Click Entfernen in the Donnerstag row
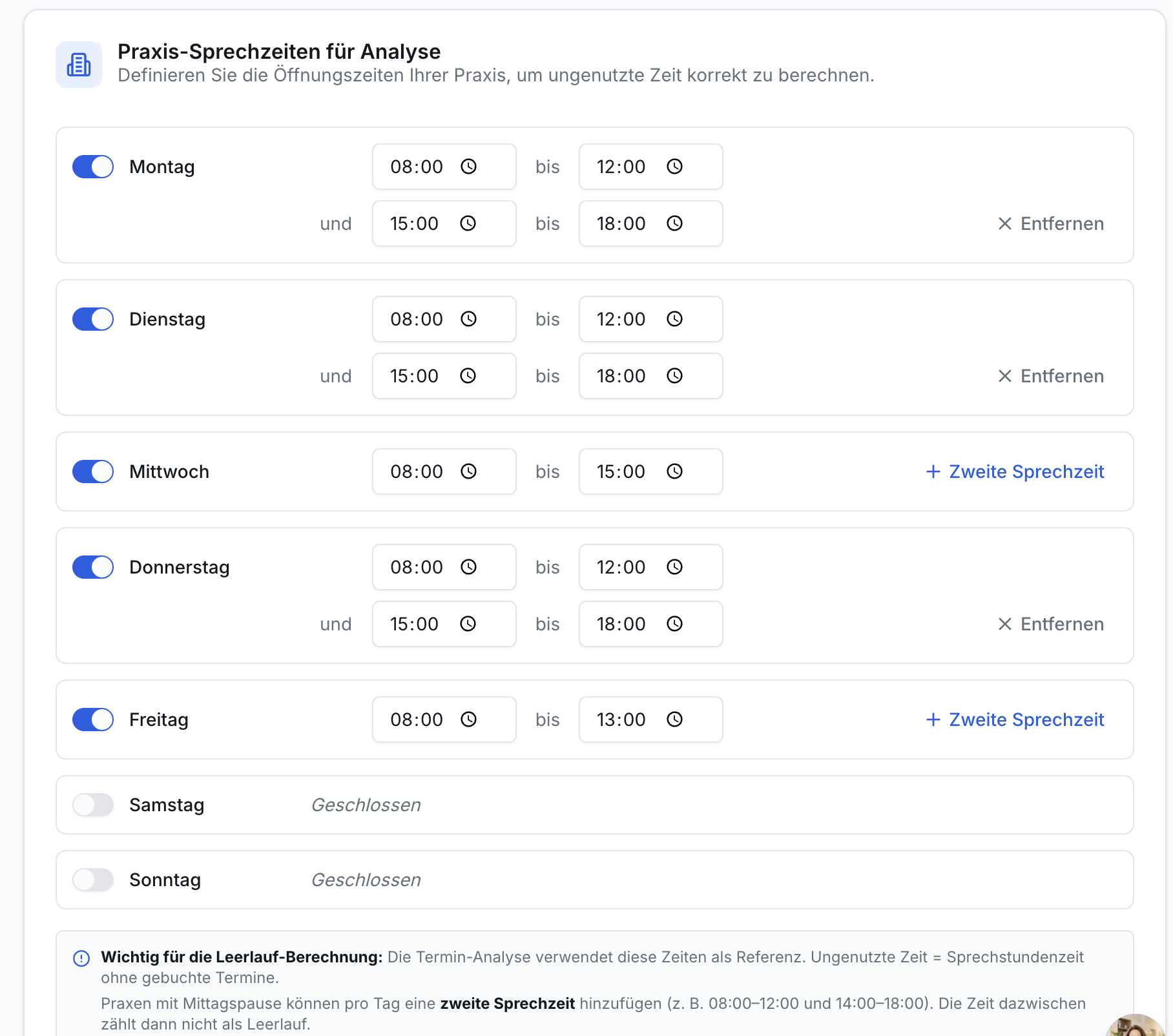1173x1036 pixels. pyautogui.click(x=1051, y=624)
